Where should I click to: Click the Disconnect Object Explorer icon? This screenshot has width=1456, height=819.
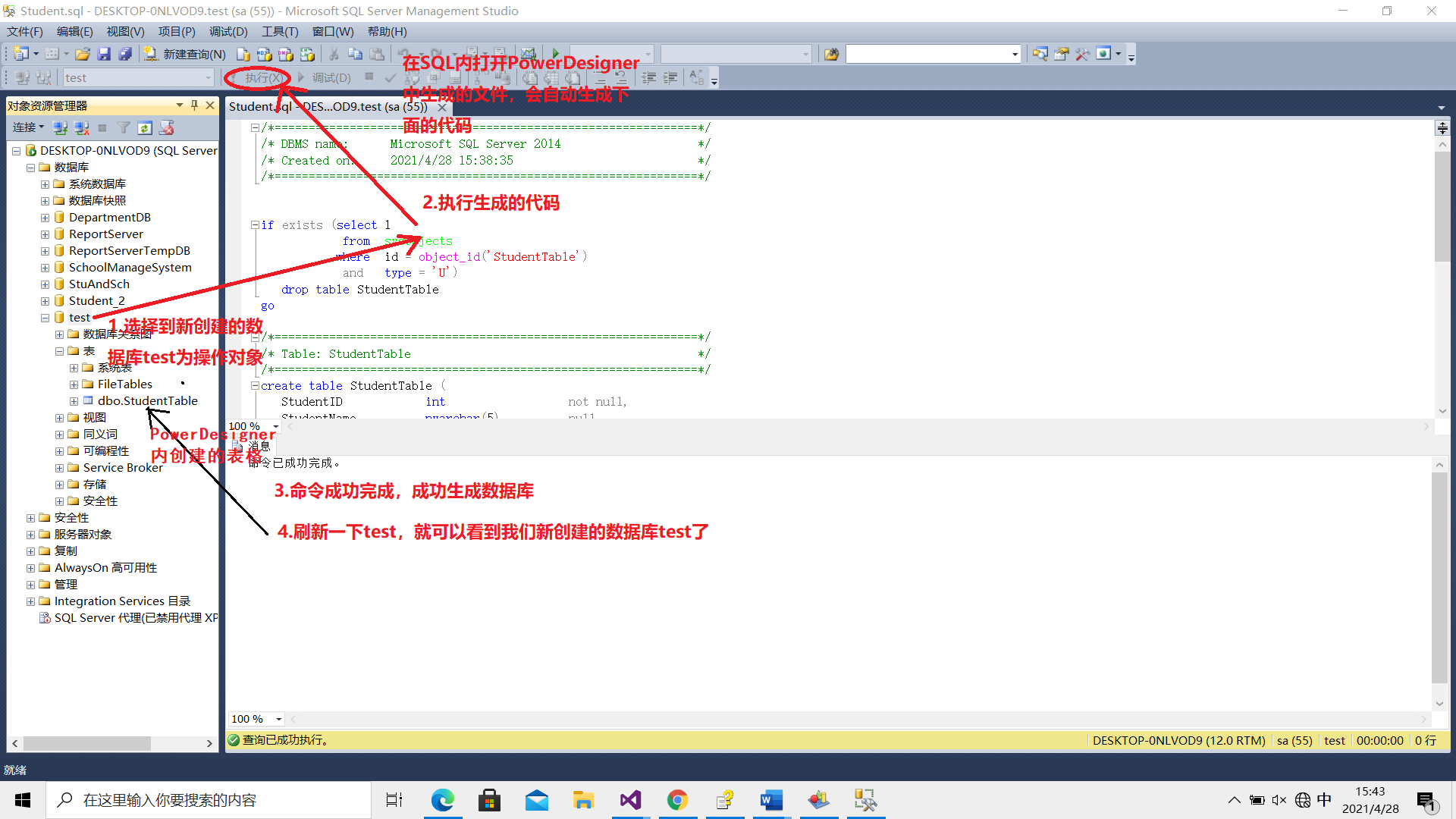81,127
